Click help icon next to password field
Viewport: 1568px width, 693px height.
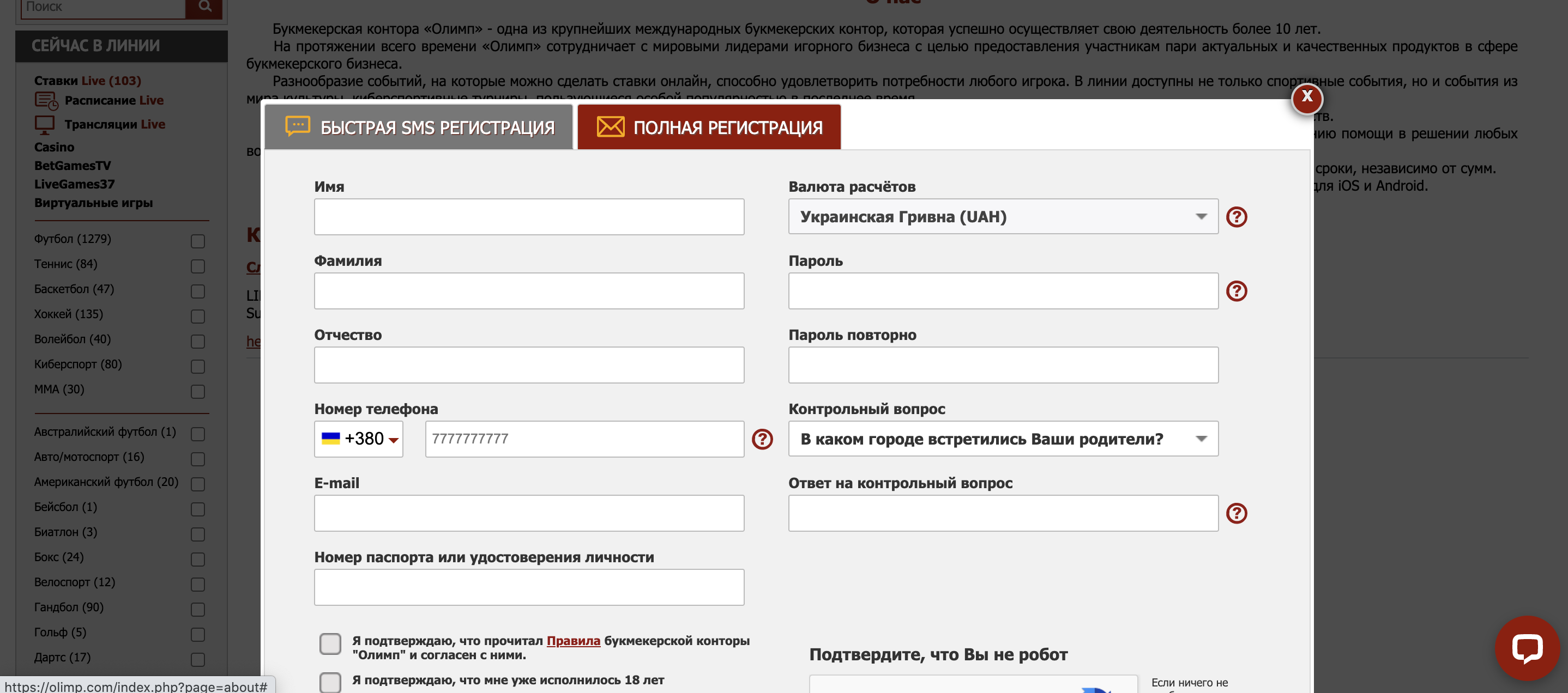(x=1237, y=291)
